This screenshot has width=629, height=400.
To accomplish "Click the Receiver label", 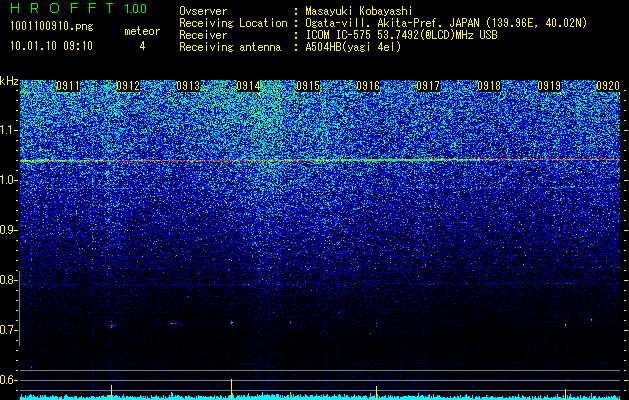I will [203, 35].
